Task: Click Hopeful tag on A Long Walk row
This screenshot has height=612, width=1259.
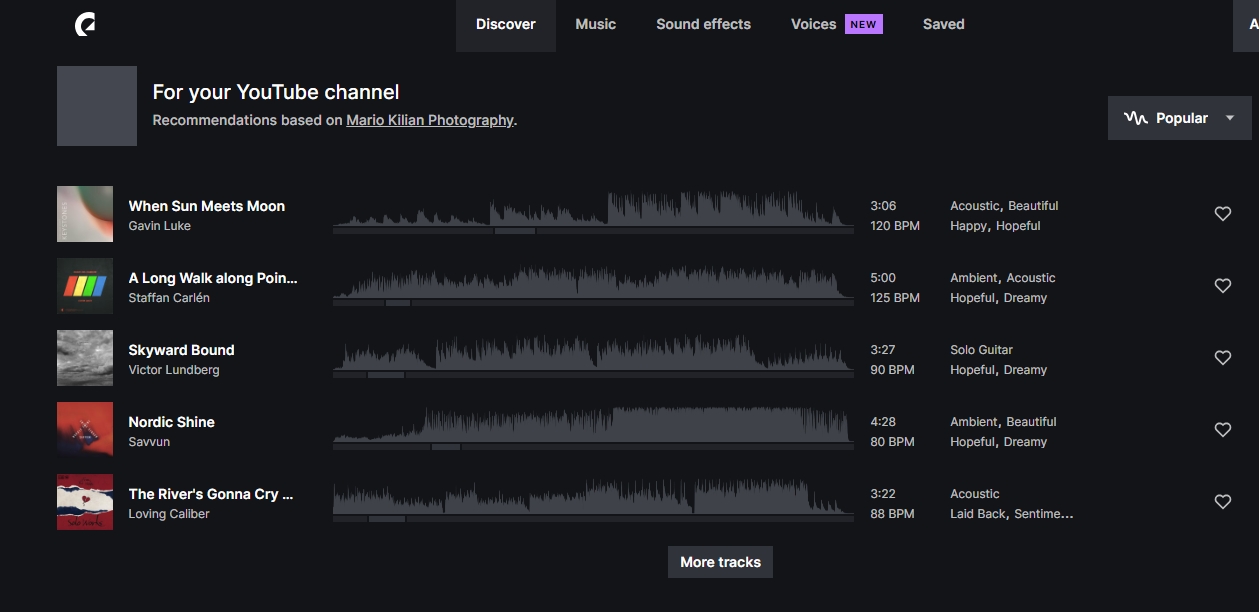Action: (973, 298)
